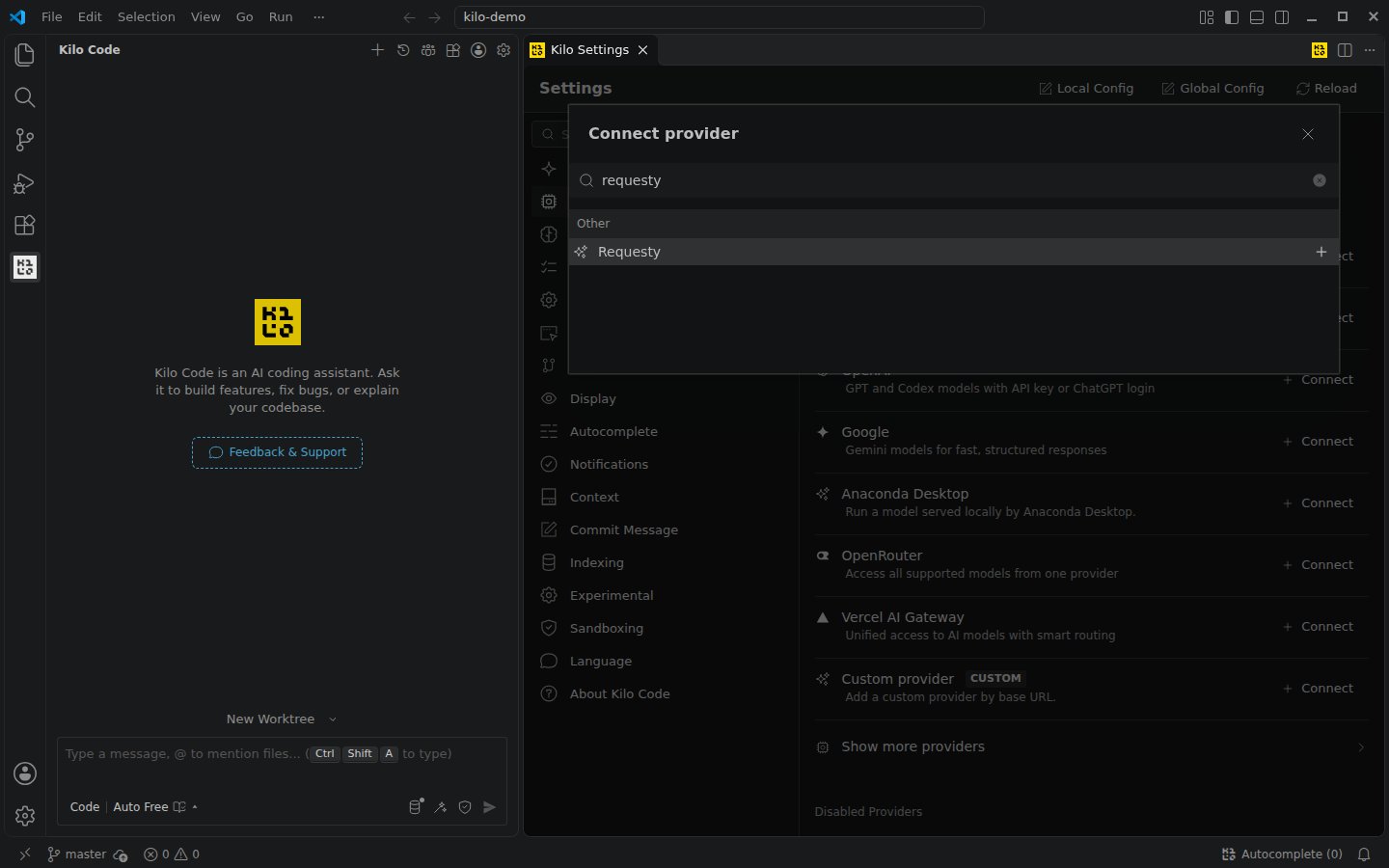Viewport: 1389px width, 868px height.
Task: Select the Requesty provider row
Action: tap(954, 252)
